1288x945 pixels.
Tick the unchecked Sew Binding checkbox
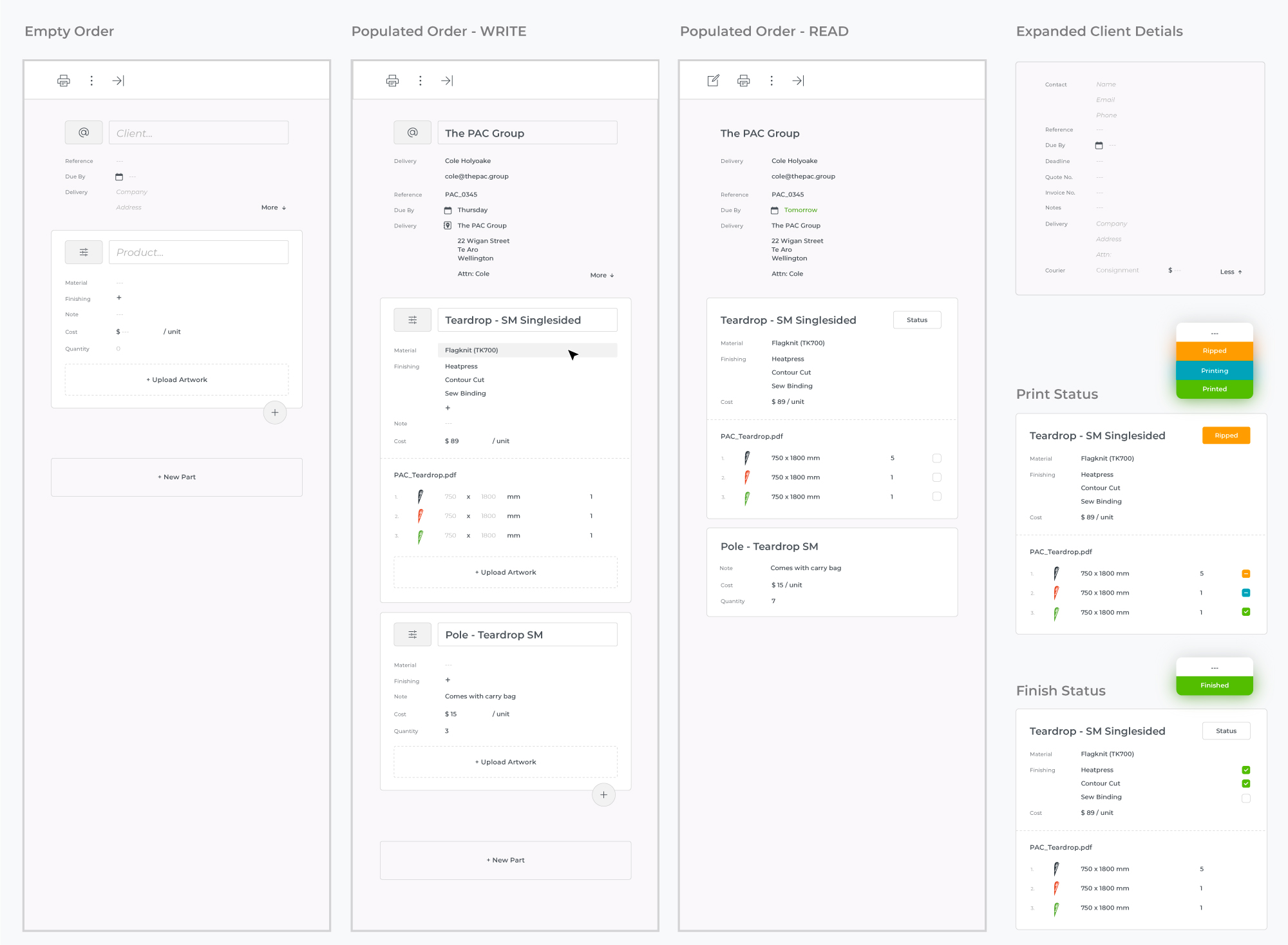click(x=1245, y=798)
